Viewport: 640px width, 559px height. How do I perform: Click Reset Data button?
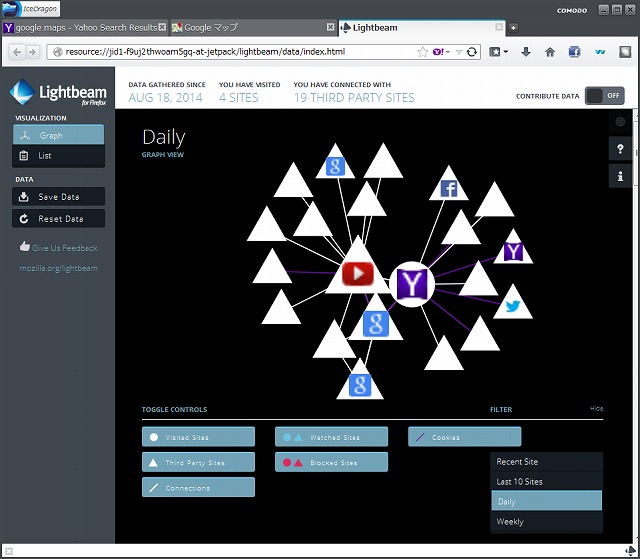(58, 219)
